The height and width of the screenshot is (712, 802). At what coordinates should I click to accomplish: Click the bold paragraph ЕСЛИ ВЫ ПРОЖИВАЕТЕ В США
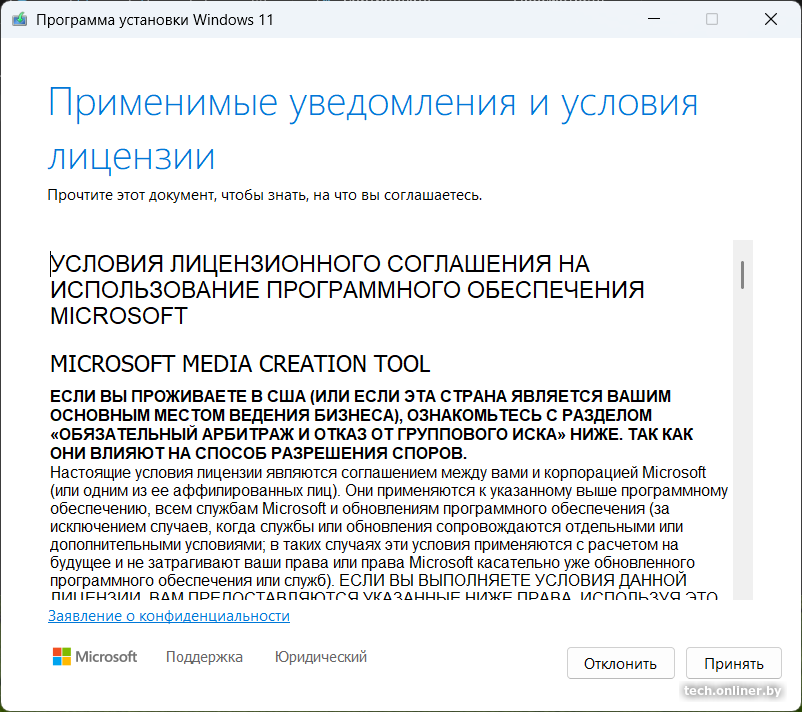(371, 425)
